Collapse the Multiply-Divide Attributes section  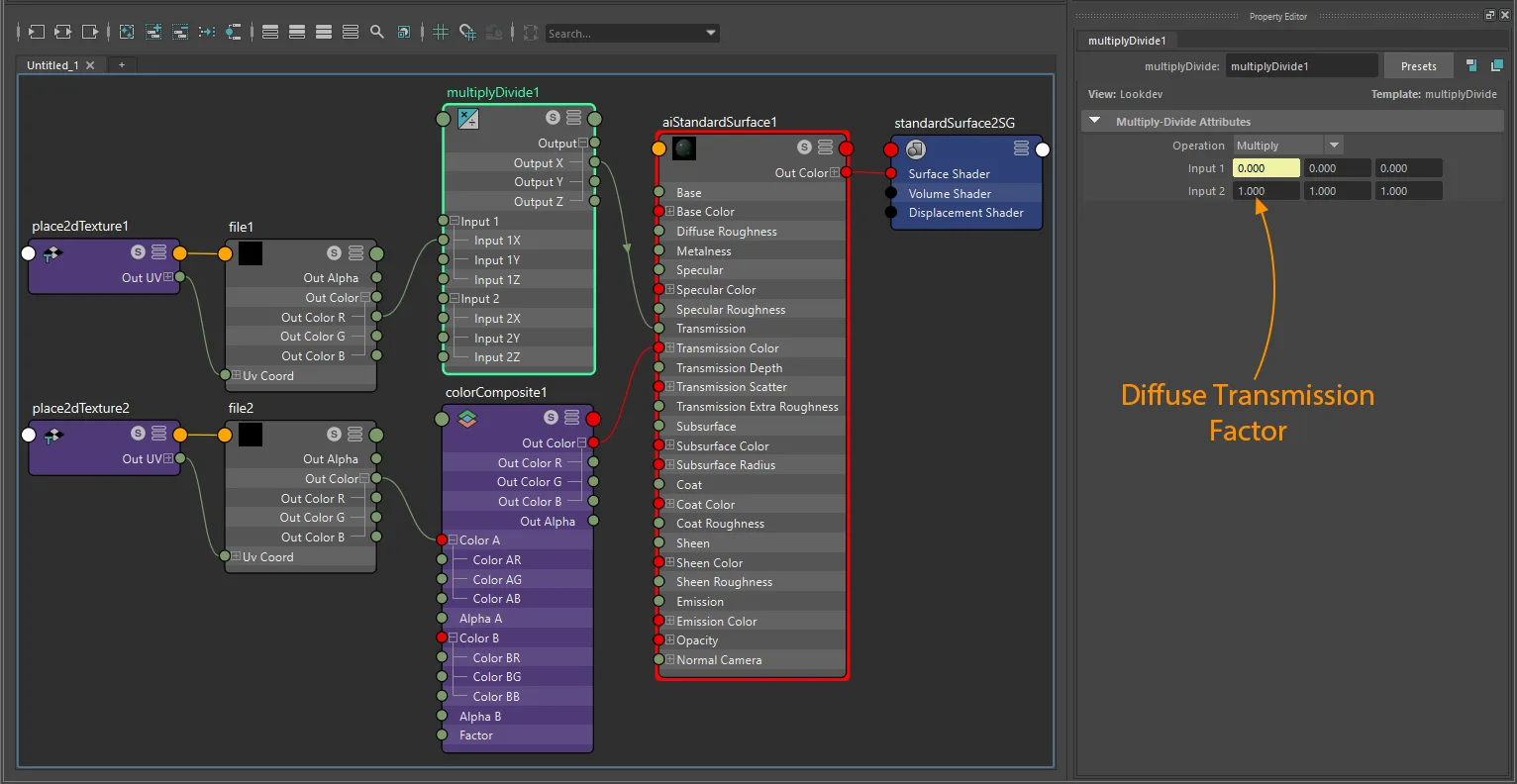tap(1095, 121)
